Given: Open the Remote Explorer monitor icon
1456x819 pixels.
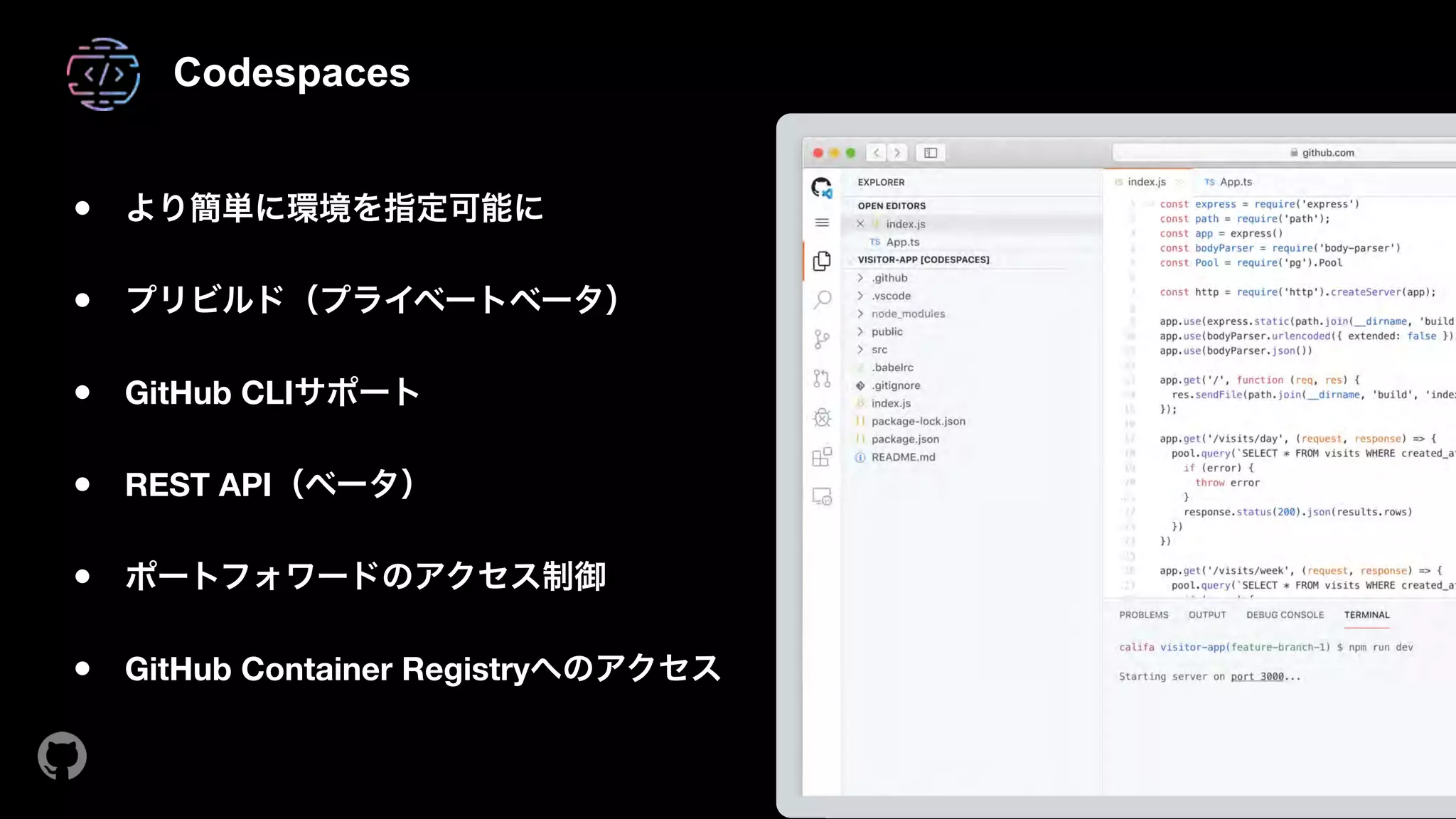Looking at the screenshot, I should [822, 496].
